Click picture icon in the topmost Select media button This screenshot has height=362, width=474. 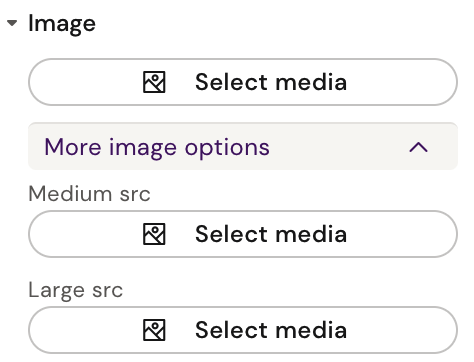coord(154,82)
